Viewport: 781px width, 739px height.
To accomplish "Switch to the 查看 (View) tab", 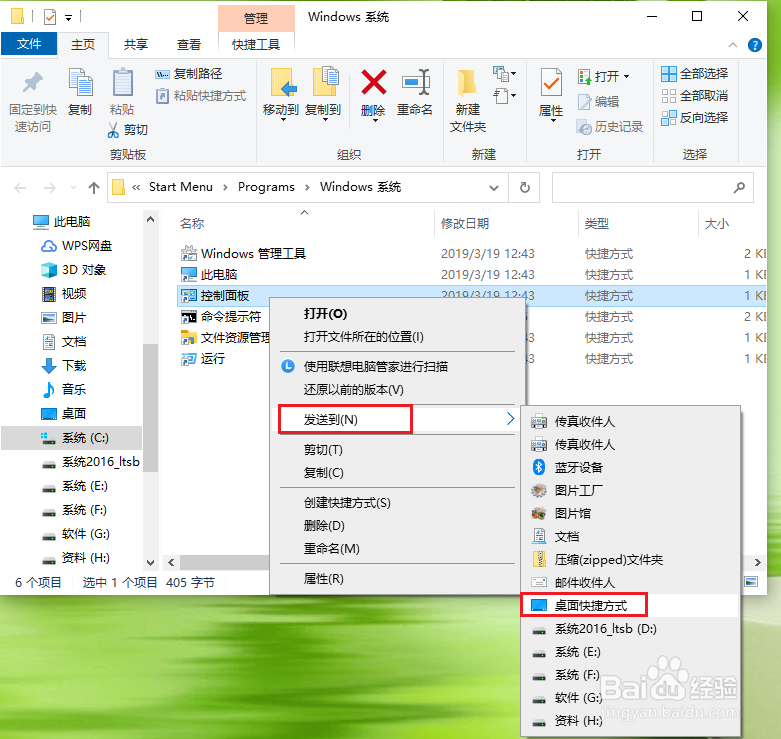I will [189, 45].
